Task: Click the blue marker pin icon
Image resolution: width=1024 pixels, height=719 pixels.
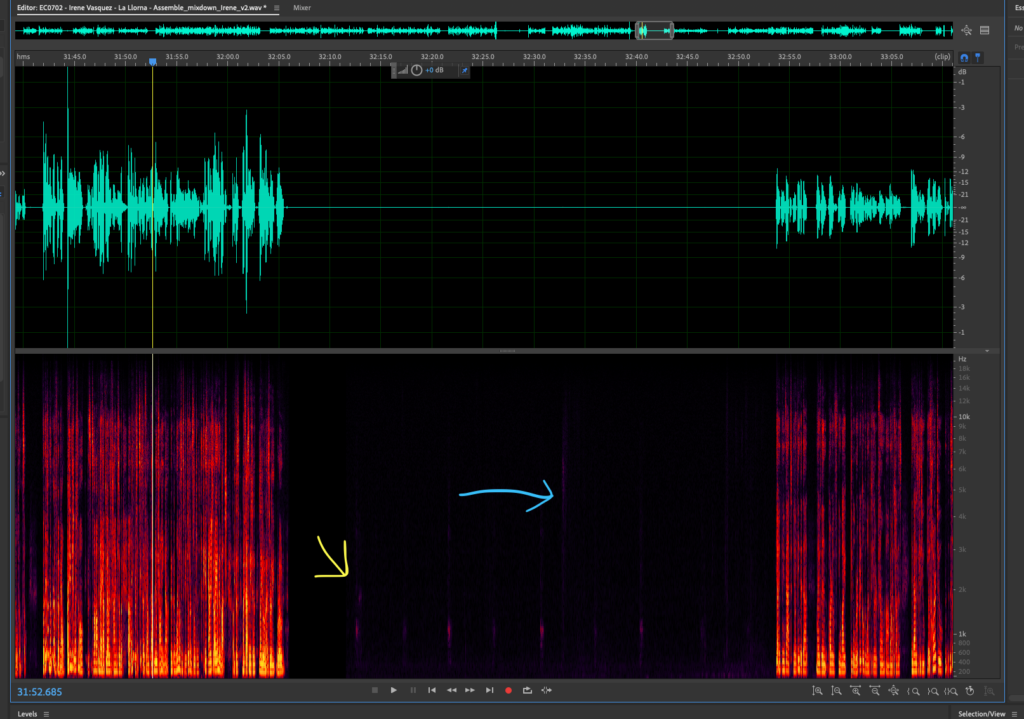Action: [x=978, y=57]
